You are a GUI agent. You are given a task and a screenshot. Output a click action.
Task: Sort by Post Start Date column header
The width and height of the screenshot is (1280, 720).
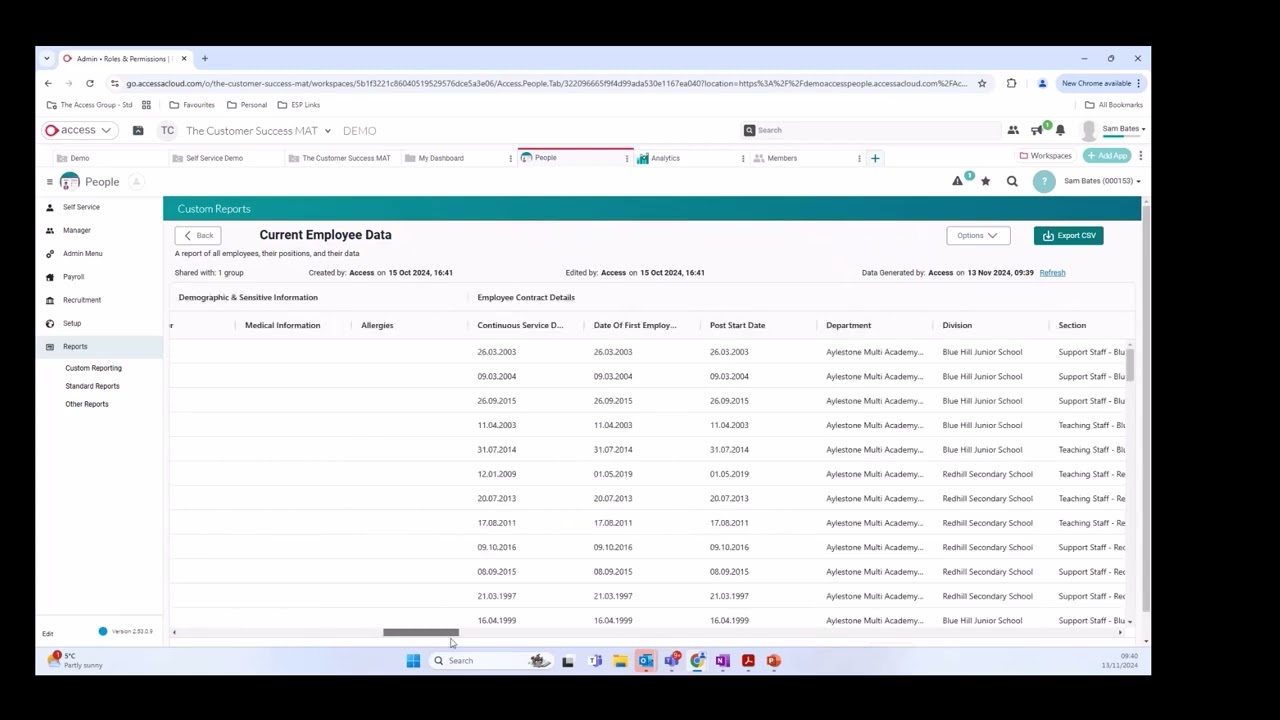pos(737,325)
